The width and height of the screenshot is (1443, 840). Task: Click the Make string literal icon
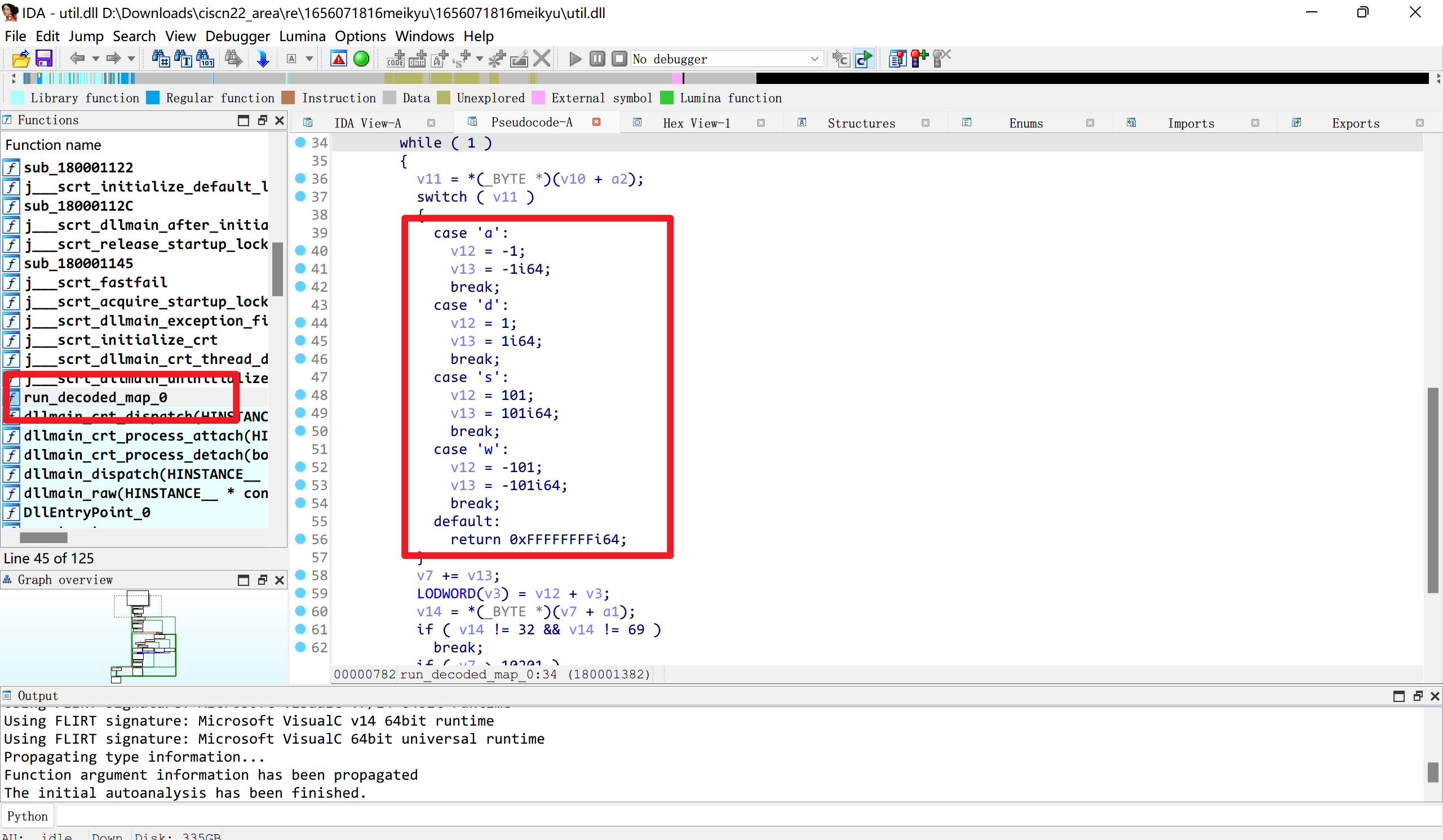coord(440,59)
